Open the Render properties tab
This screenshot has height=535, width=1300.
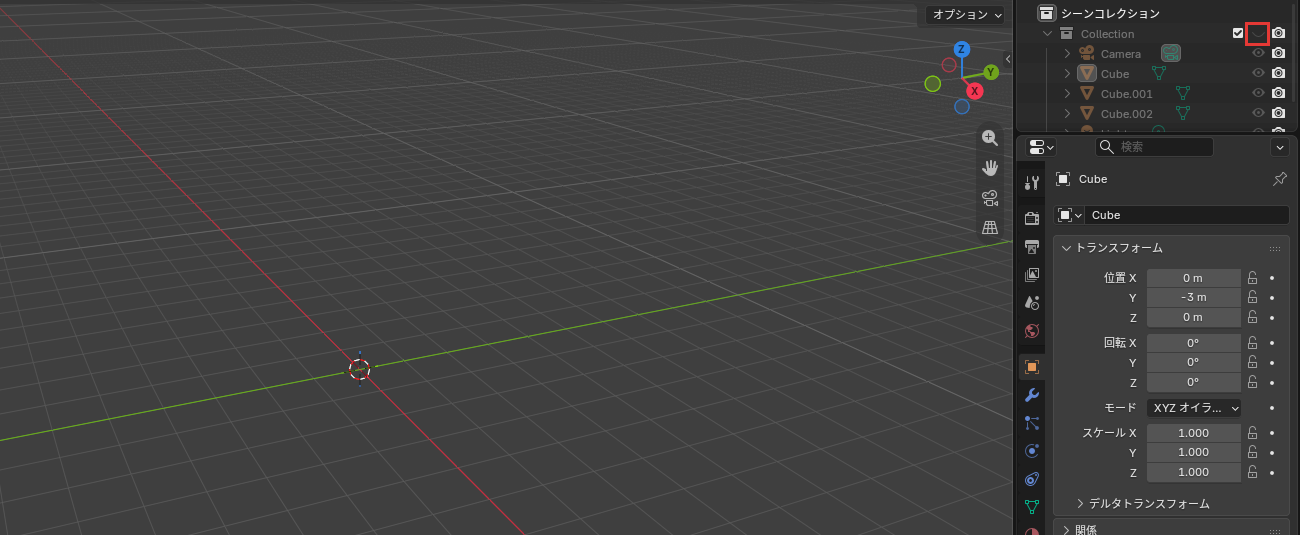click(1032, 218)
